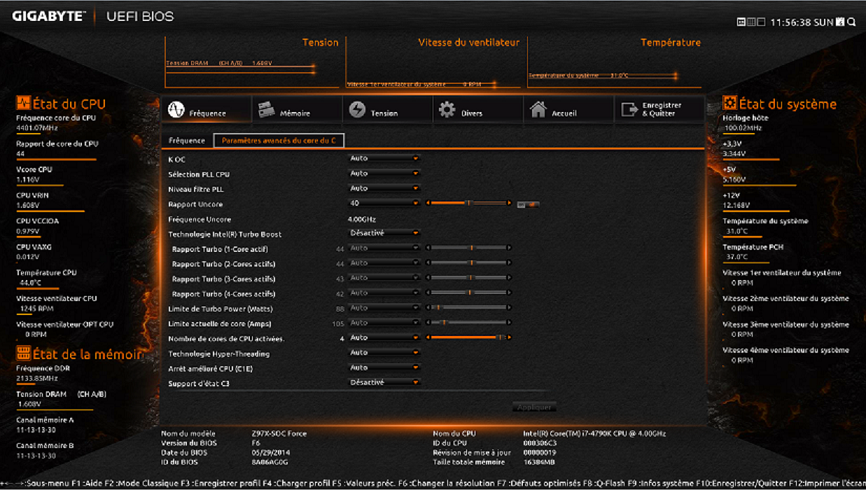The image size is (866, 490).
Task: Switch to the Fréquence sub-tab
Action: pyautogui.click(x=187, y=140)
